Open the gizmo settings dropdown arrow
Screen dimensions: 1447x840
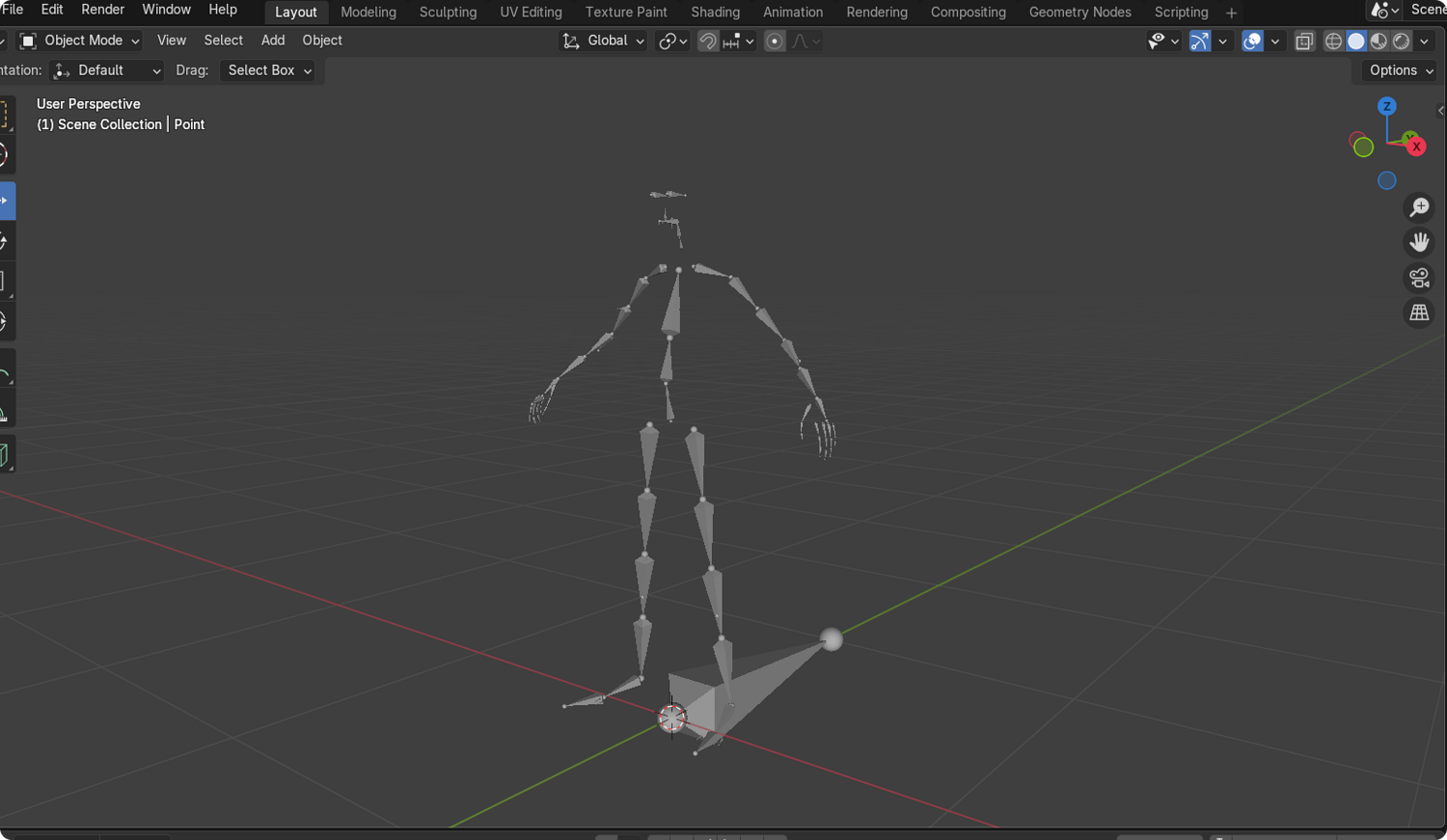click(x=1222, y=41)
